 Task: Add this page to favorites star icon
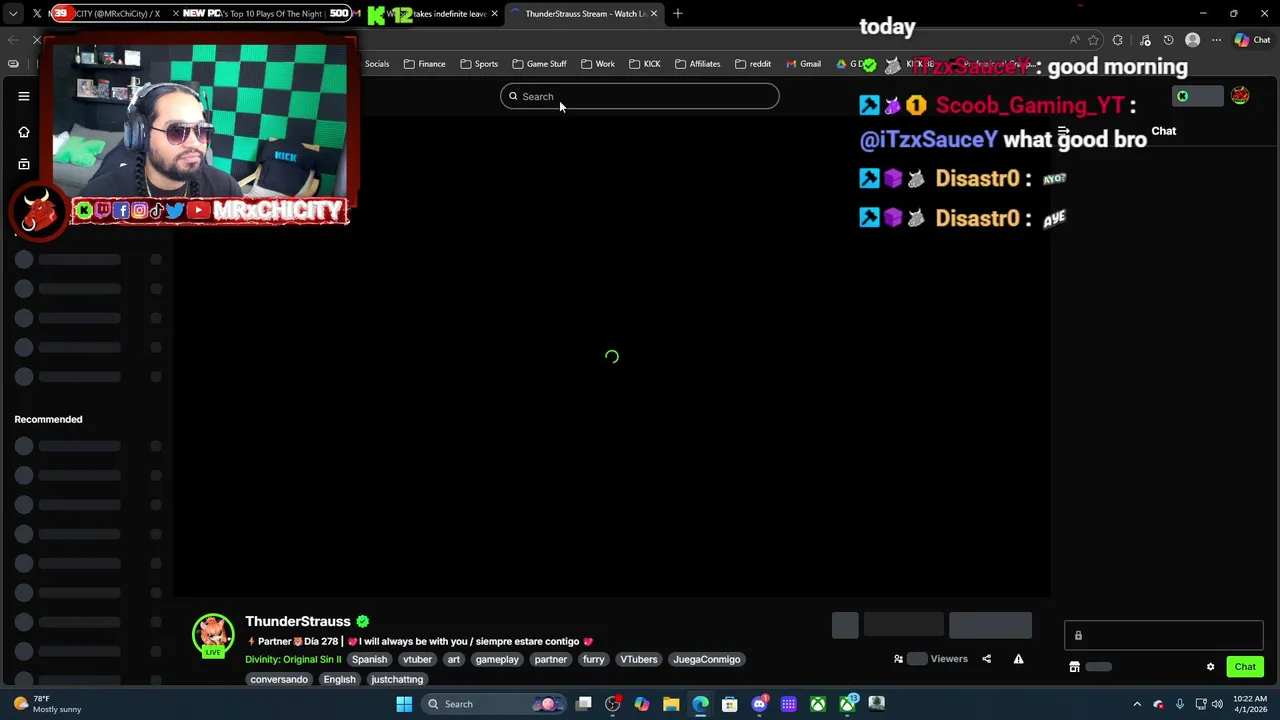point(1094,40)
